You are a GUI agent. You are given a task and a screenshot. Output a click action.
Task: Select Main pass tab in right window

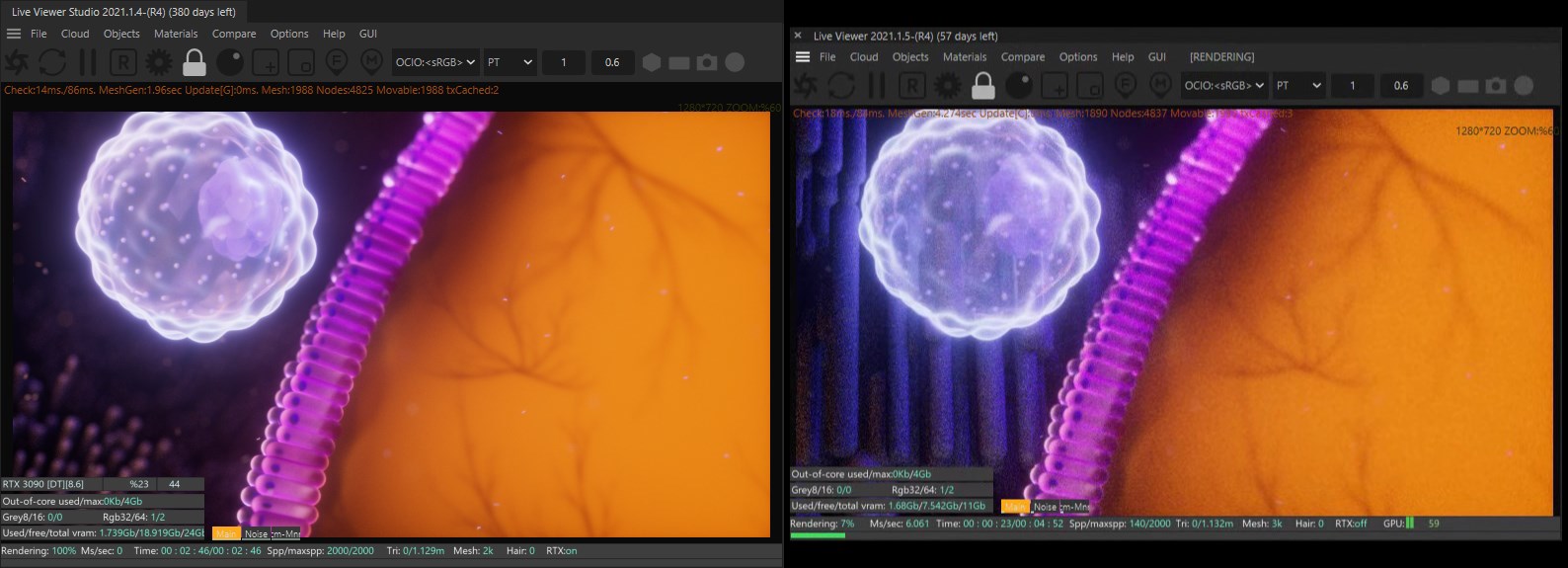pyautogui.click(x=1015, y=507)
